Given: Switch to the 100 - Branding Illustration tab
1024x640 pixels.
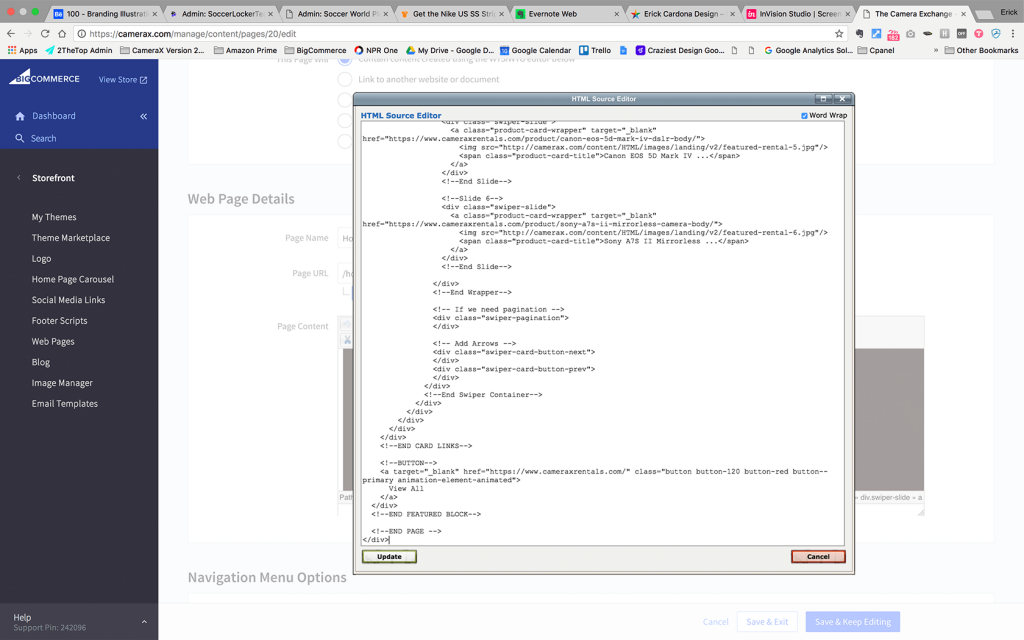Looking at the screenshot, I should click(105, 14).
